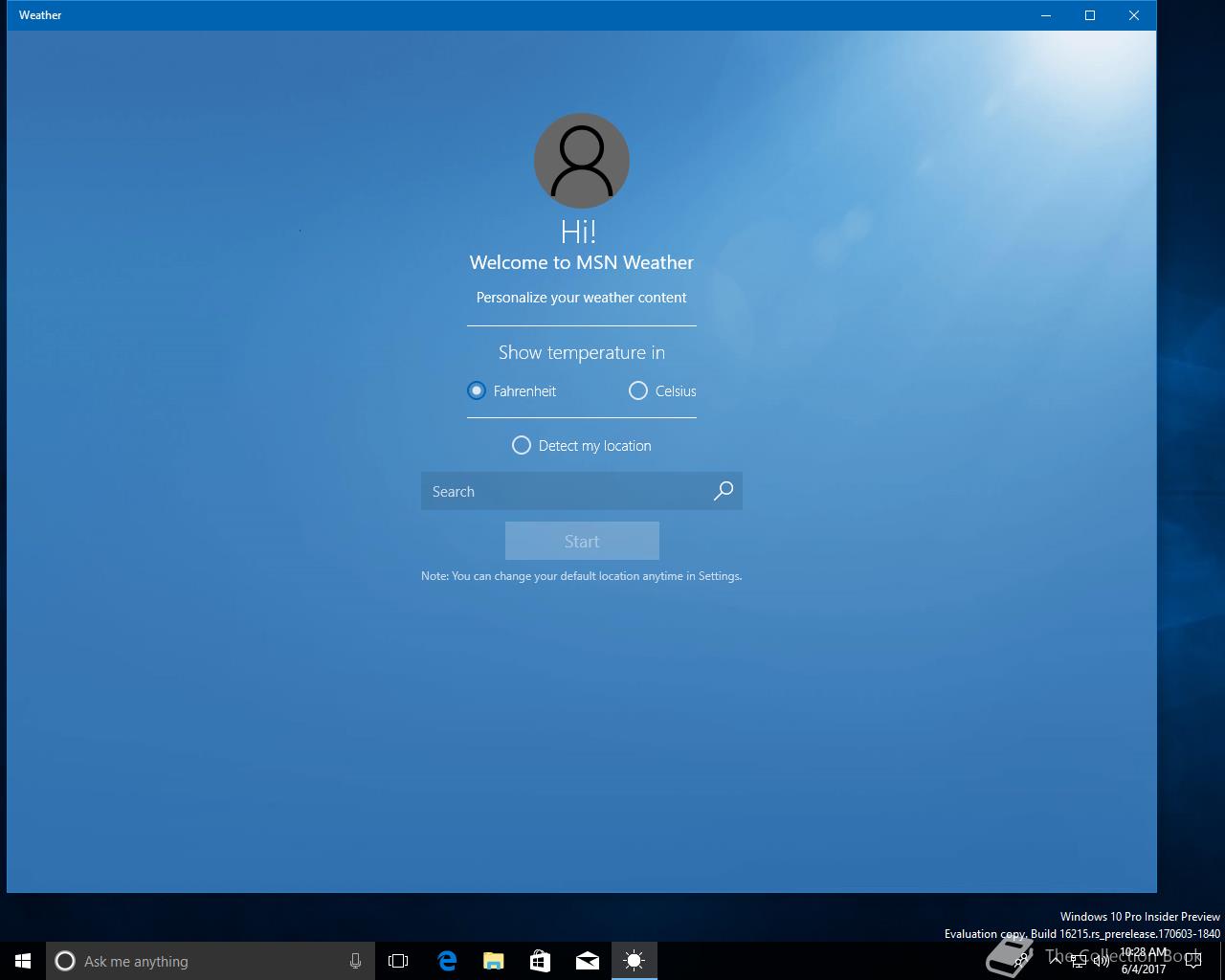
Task: Show hidden tray icons chevron
Action: coord(1056,961)
